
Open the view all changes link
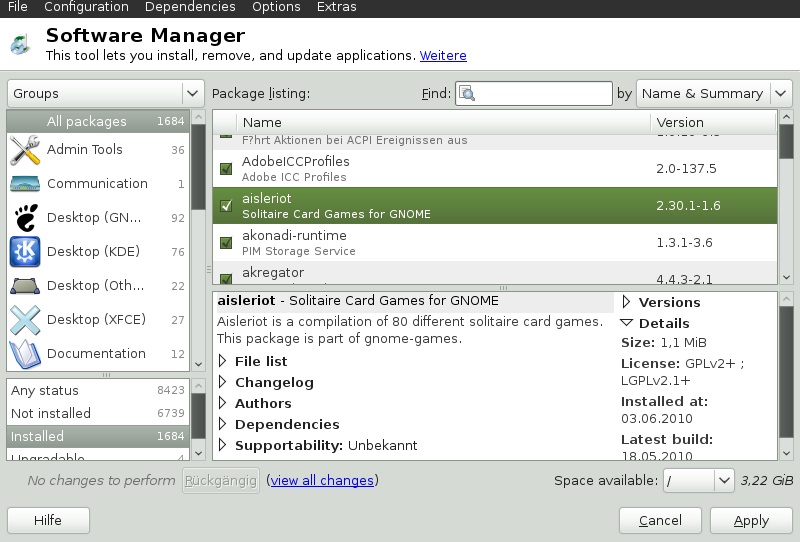pos(321,481)
